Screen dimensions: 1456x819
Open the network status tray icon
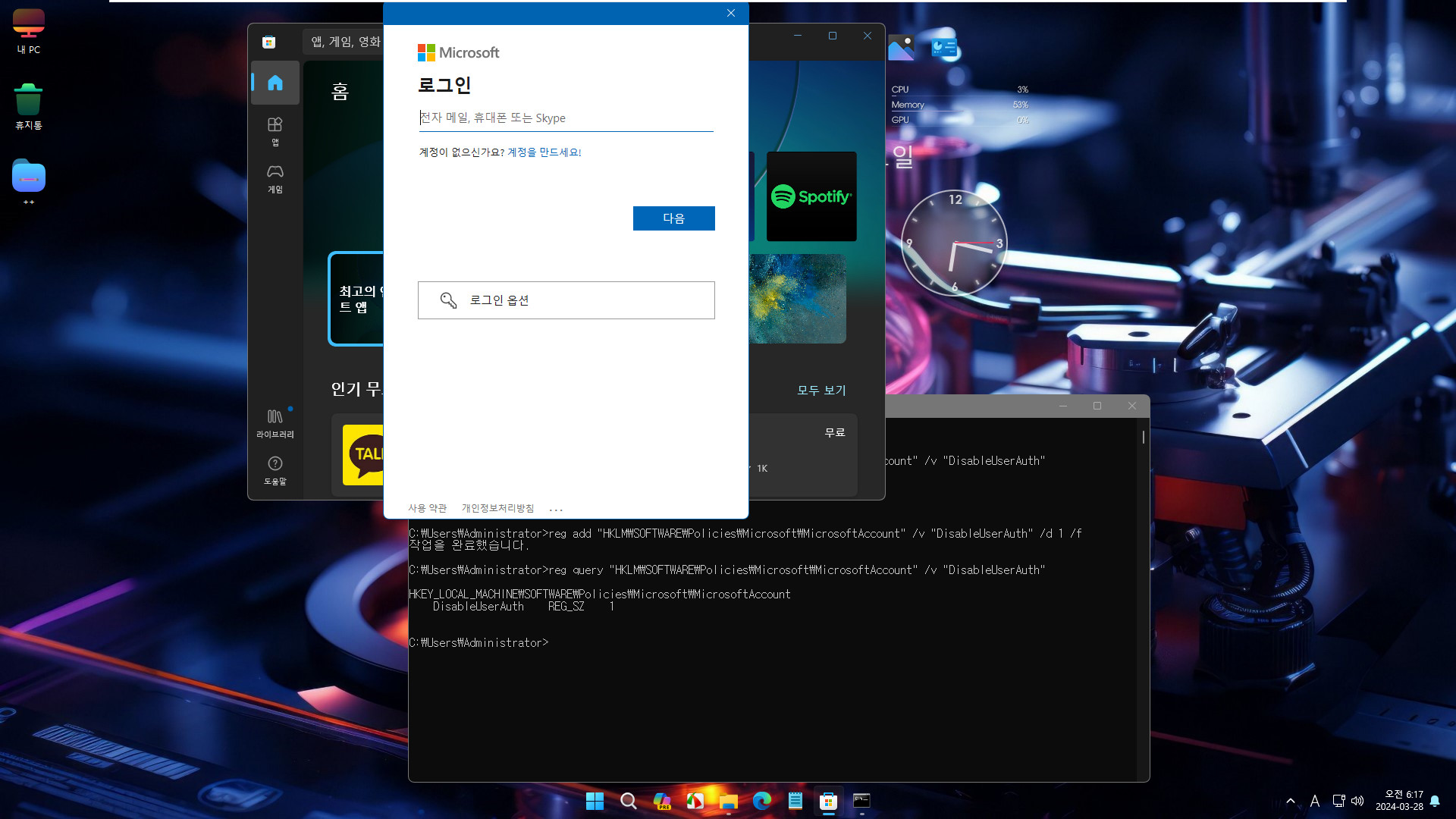pos(1339,801)
